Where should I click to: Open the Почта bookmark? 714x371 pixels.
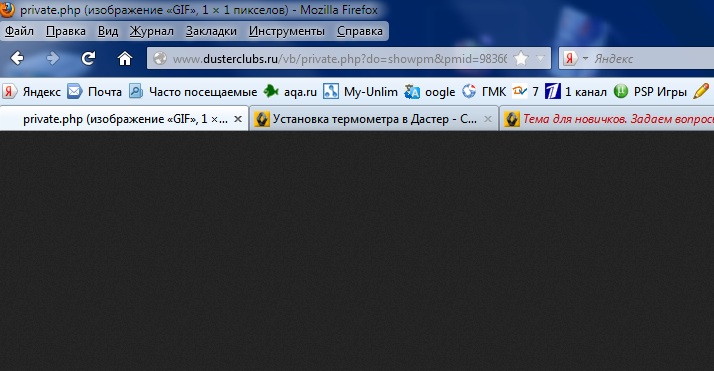click(x=95, y=92)
